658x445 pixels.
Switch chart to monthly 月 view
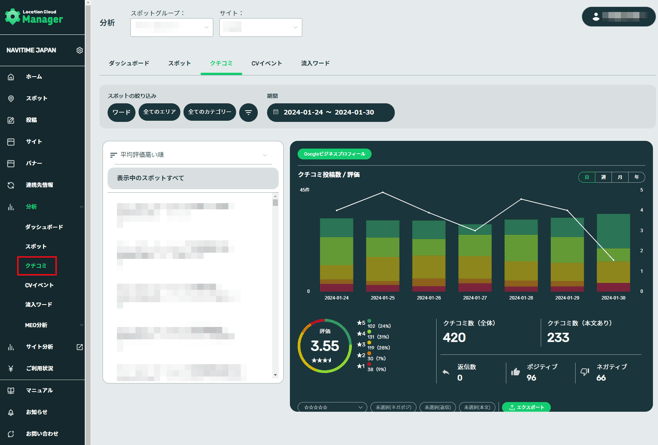click(x=620, y=177)
